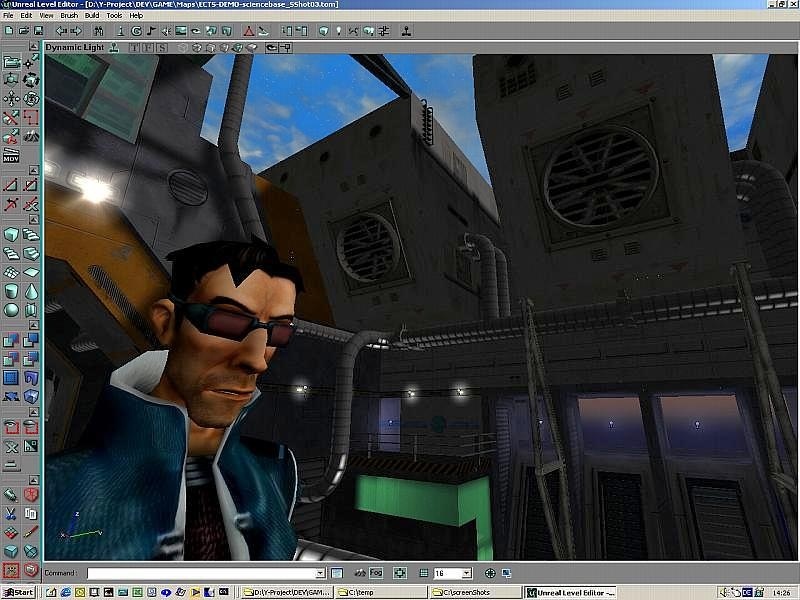The height and width of the screenshot is (600, 800).
Task: Build a Sphere brush
Action: click(x=11, y=310)
